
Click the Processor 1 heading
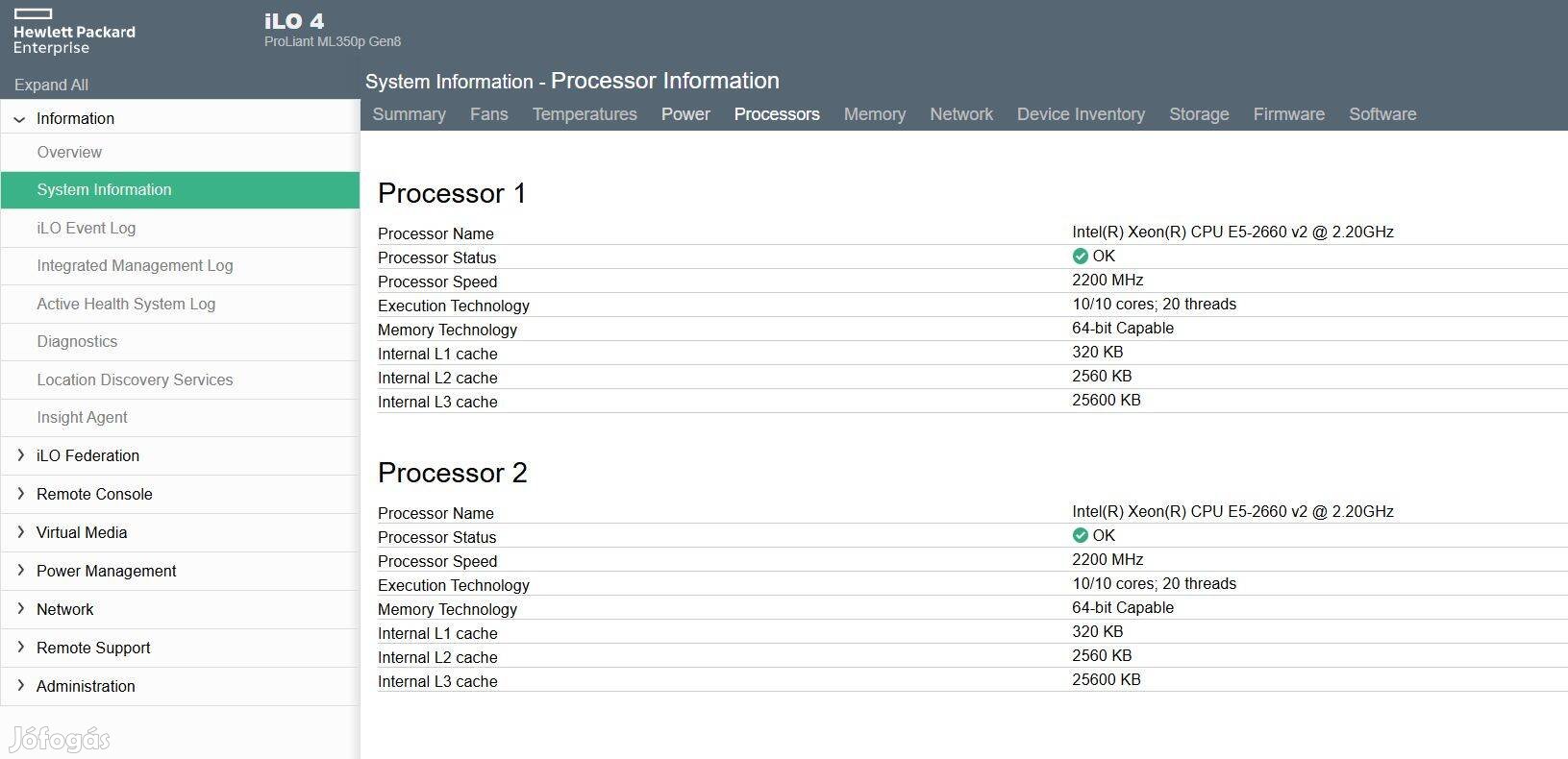pos(452,193)
